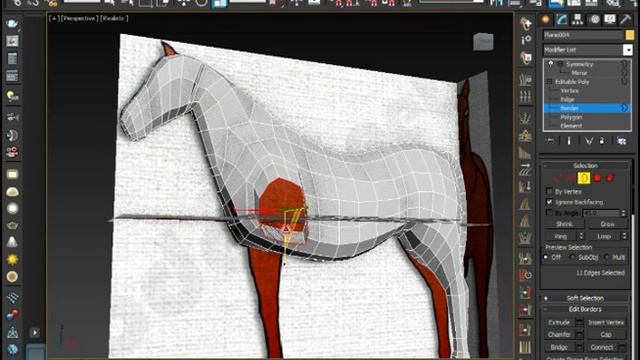Screen dimensions: 640x360
Task: Expand the Soft Selection rollout
Action: click(585, 298)
